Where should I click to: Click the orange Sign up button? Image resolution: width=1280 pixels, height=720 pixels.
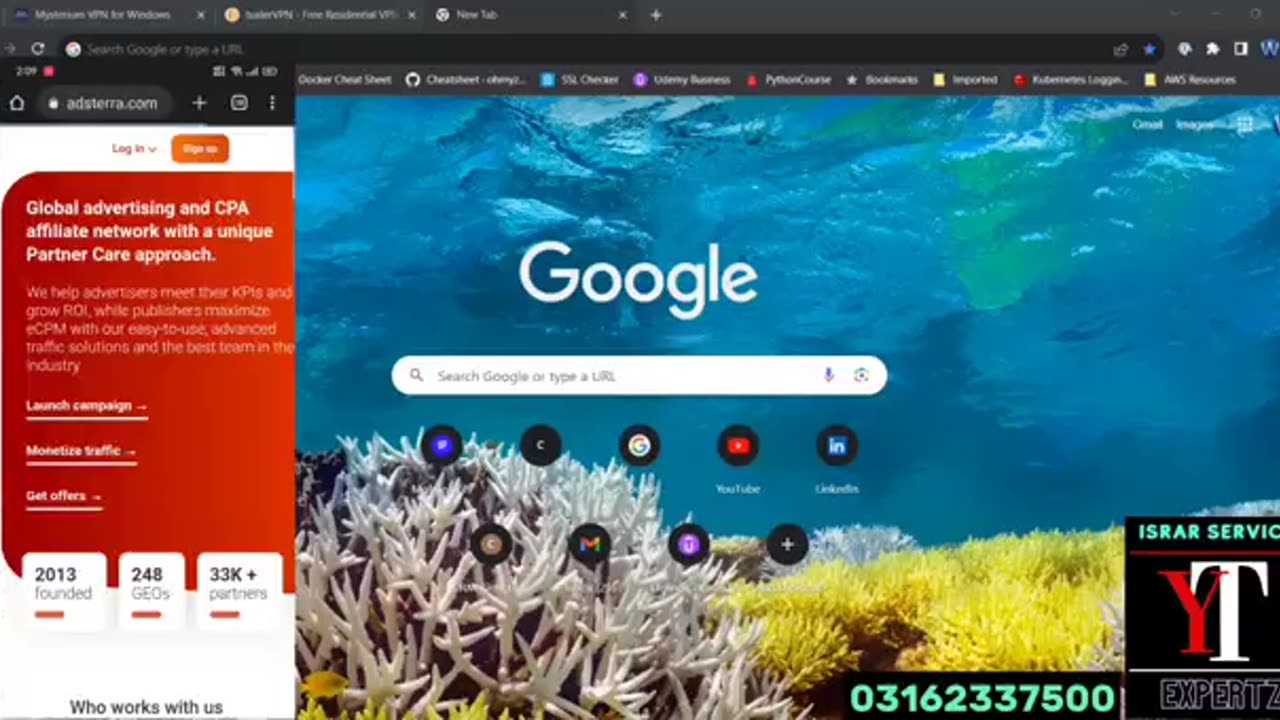200,149
